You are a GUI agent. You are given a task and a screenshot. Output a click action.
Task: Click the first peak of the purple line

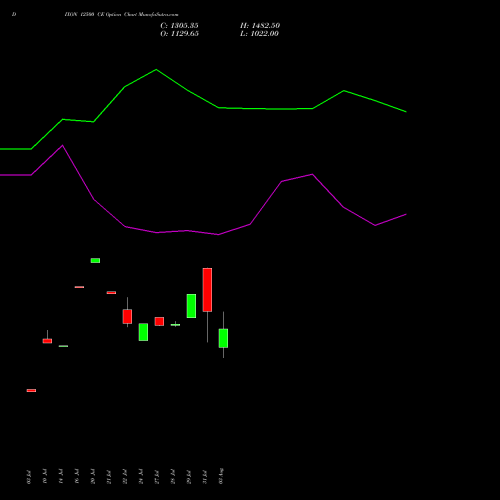tap(62, 146)
